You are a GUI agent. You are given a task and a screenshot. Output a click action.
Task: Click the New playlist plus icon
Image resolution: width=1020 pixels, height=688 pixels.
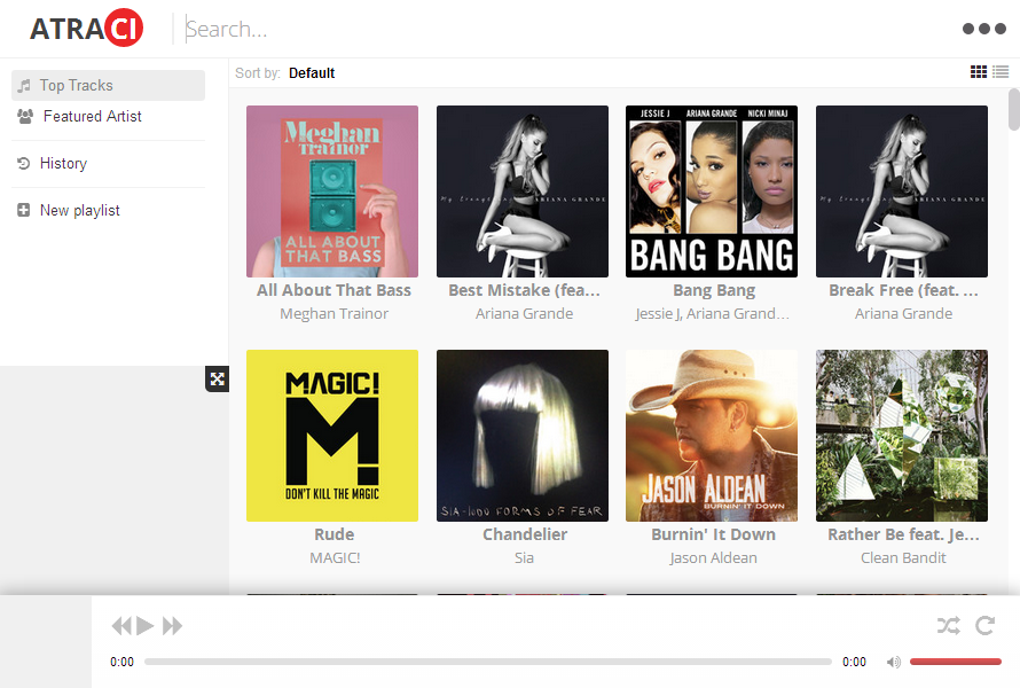tap(23, 210)
